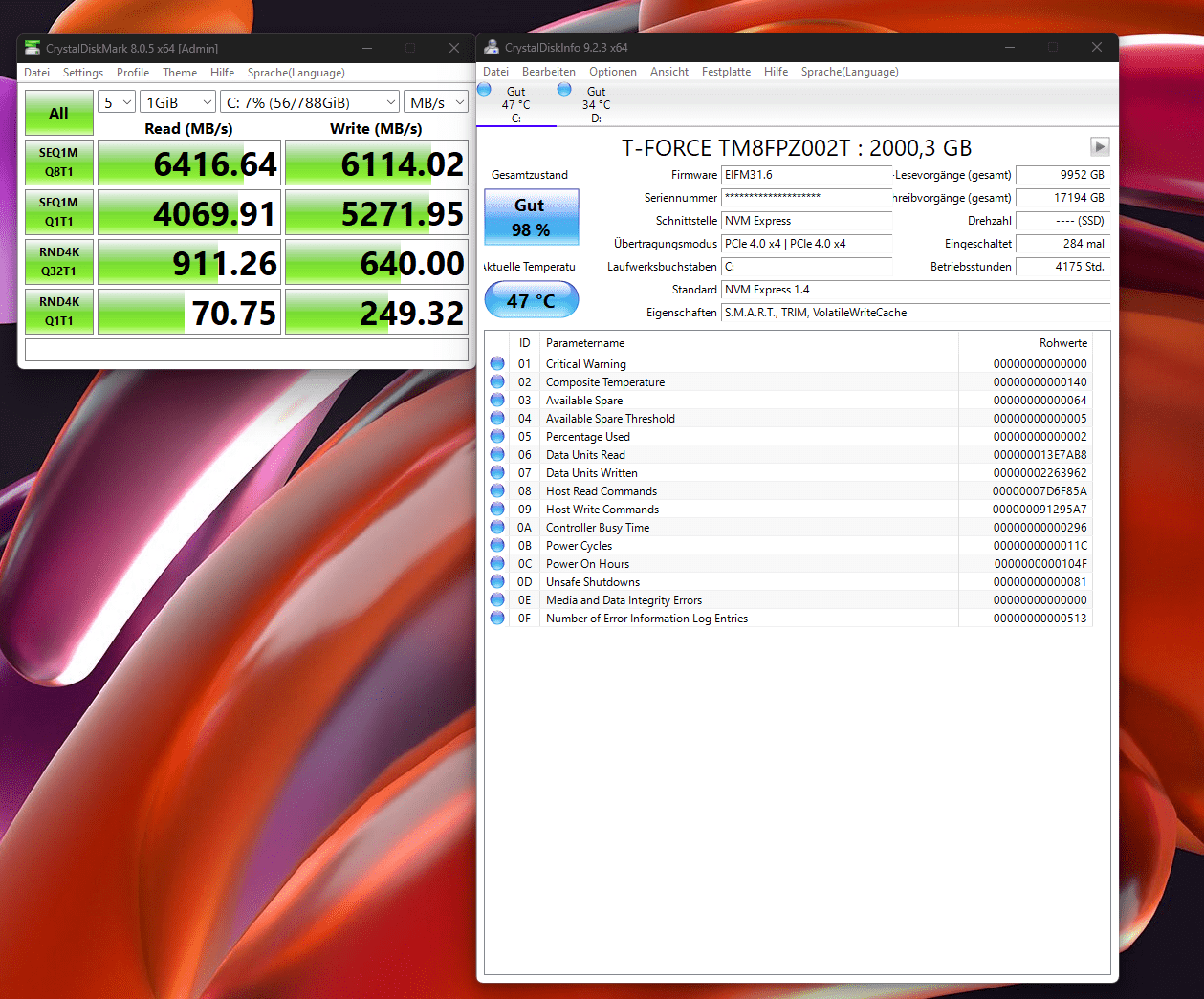Select the Host Read Commands row
1204x999 pixels.
789,491
